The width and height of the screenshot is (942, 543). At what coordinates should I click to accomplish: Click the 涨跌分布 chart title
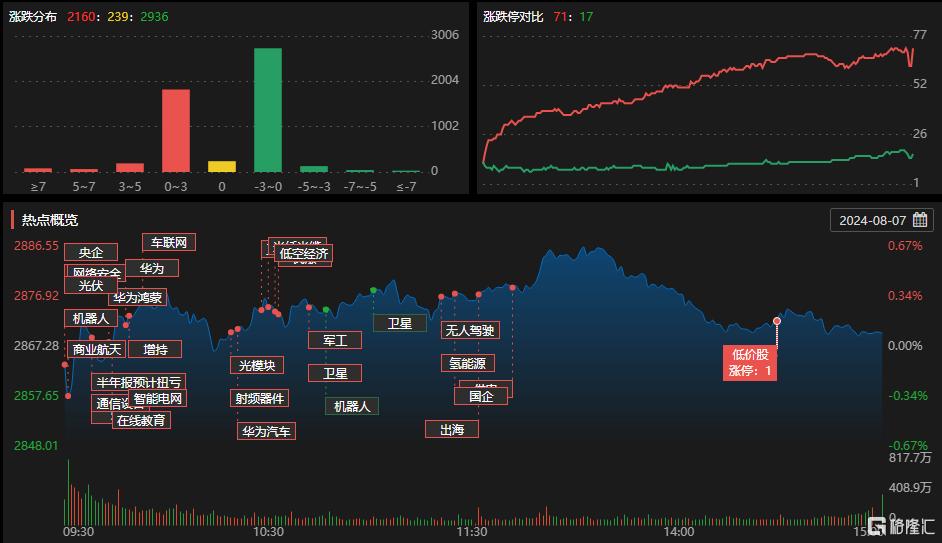click(33, 17)
